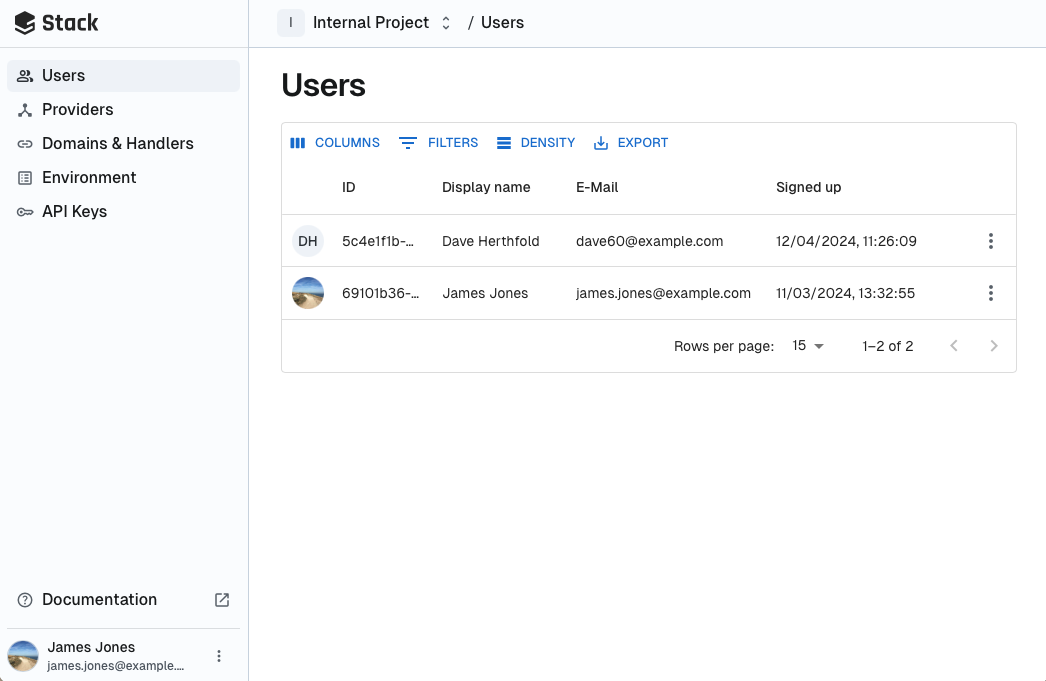Open the Density options menu

(536, 143)
